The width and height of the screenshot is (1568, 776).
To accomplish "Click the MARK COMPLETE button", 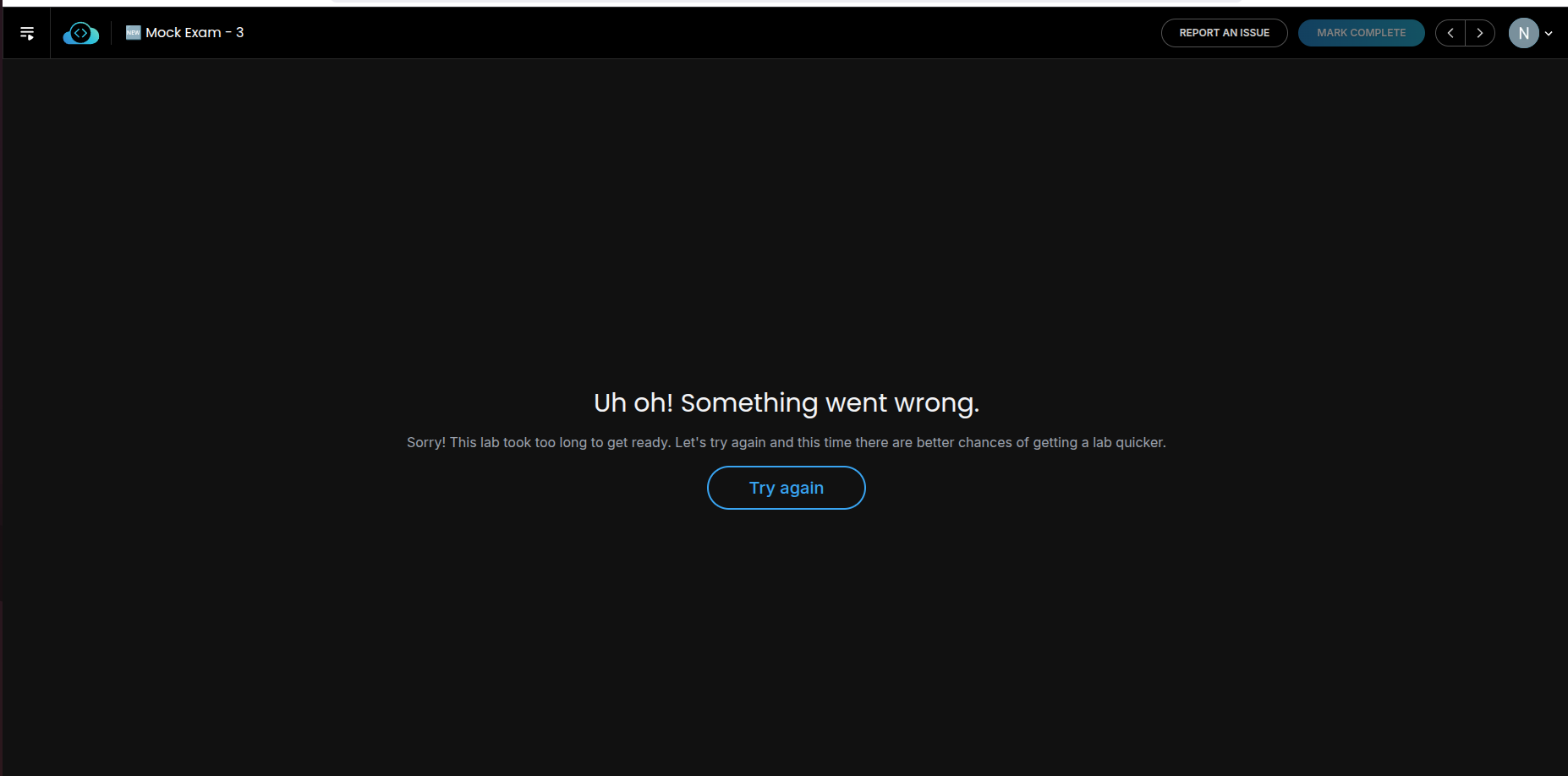I will click(x=1362, y=33).
